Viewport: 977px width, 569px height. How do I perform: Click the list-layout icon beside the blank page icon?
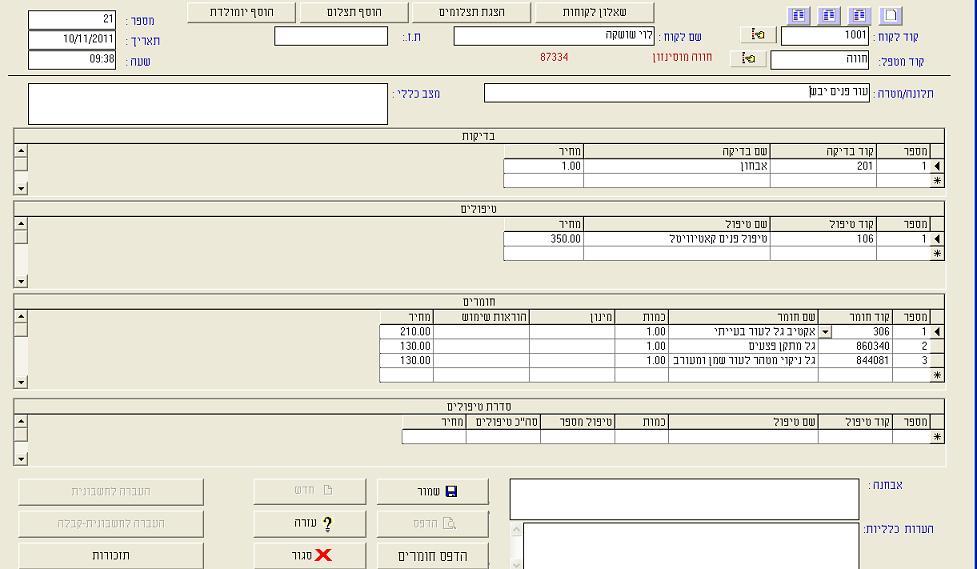859,16
